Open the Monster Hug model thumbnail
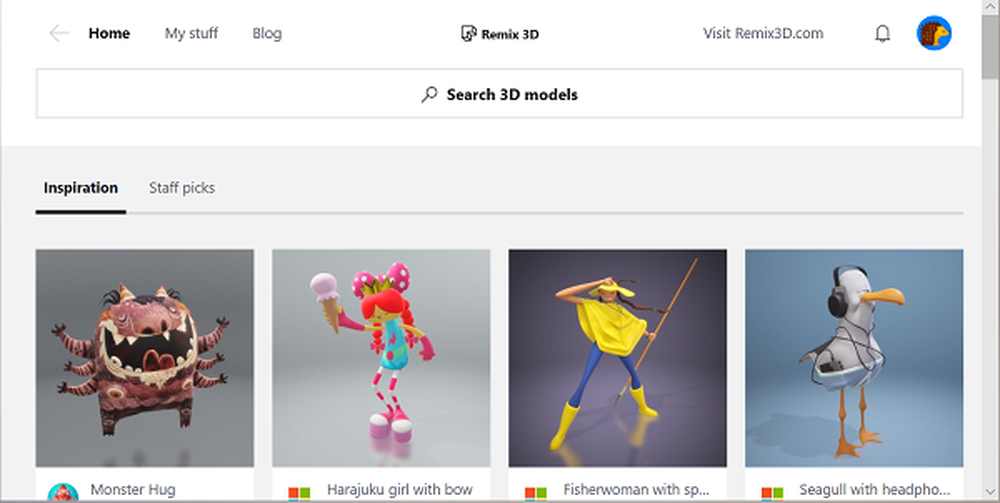This screenshot has height=503, width=1000. (145, 358)
